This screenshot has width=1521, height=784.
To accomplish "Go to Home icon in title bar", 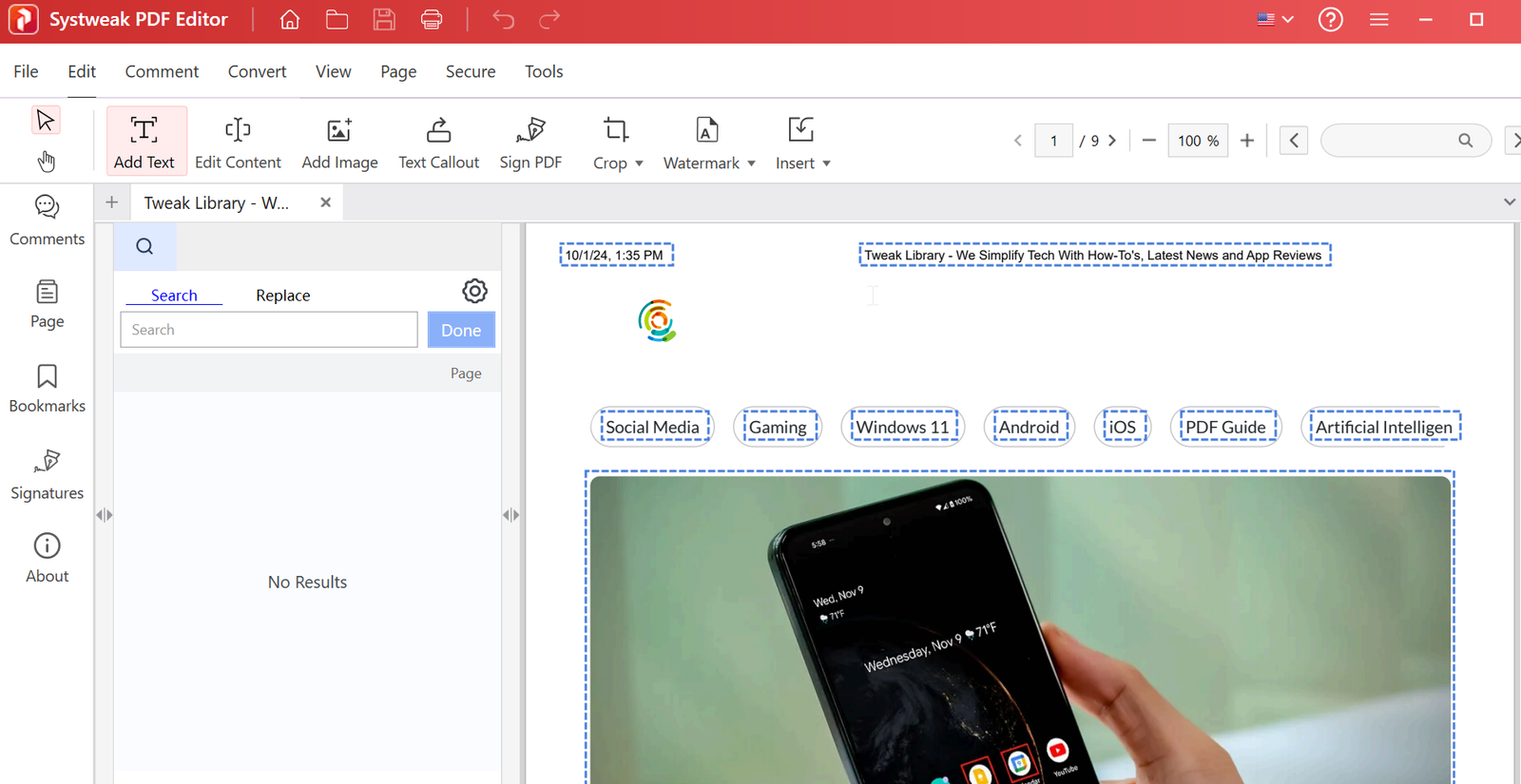I will (290, 19).
